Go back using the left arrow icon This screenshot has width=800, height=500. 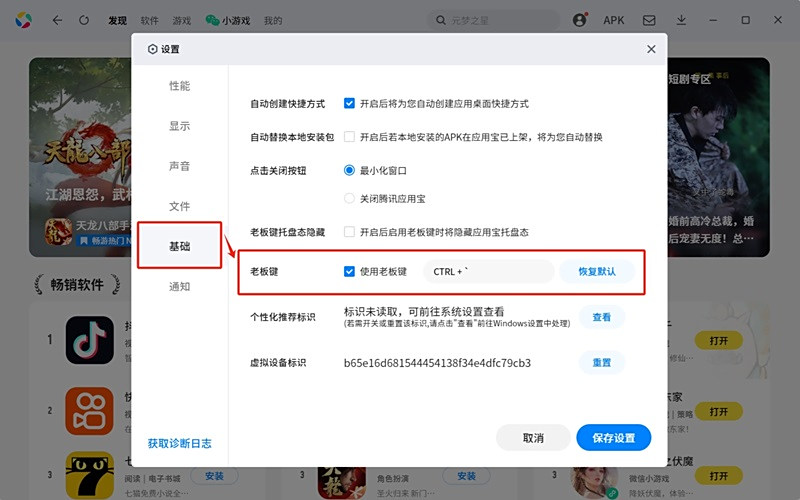point(57,20)
